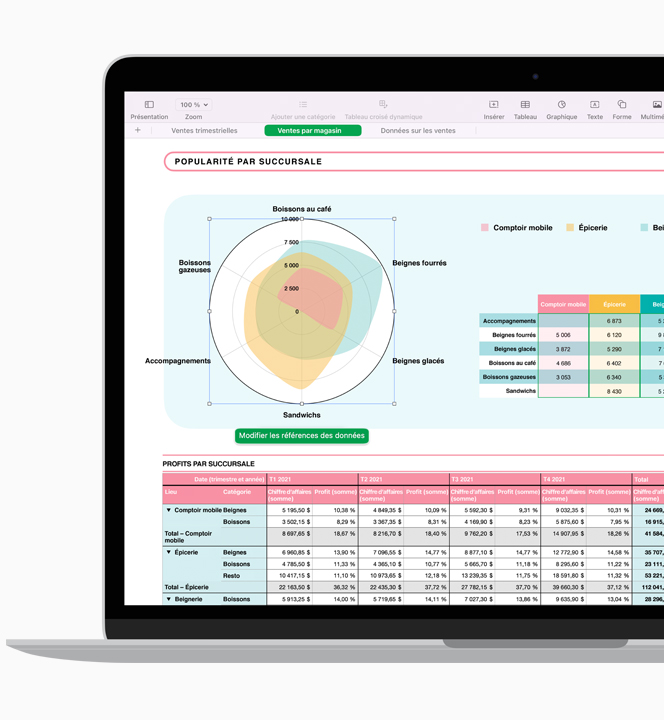The image size is (664, 720).
Task: Open the Forme shapes menu
Action: (622, 105)
